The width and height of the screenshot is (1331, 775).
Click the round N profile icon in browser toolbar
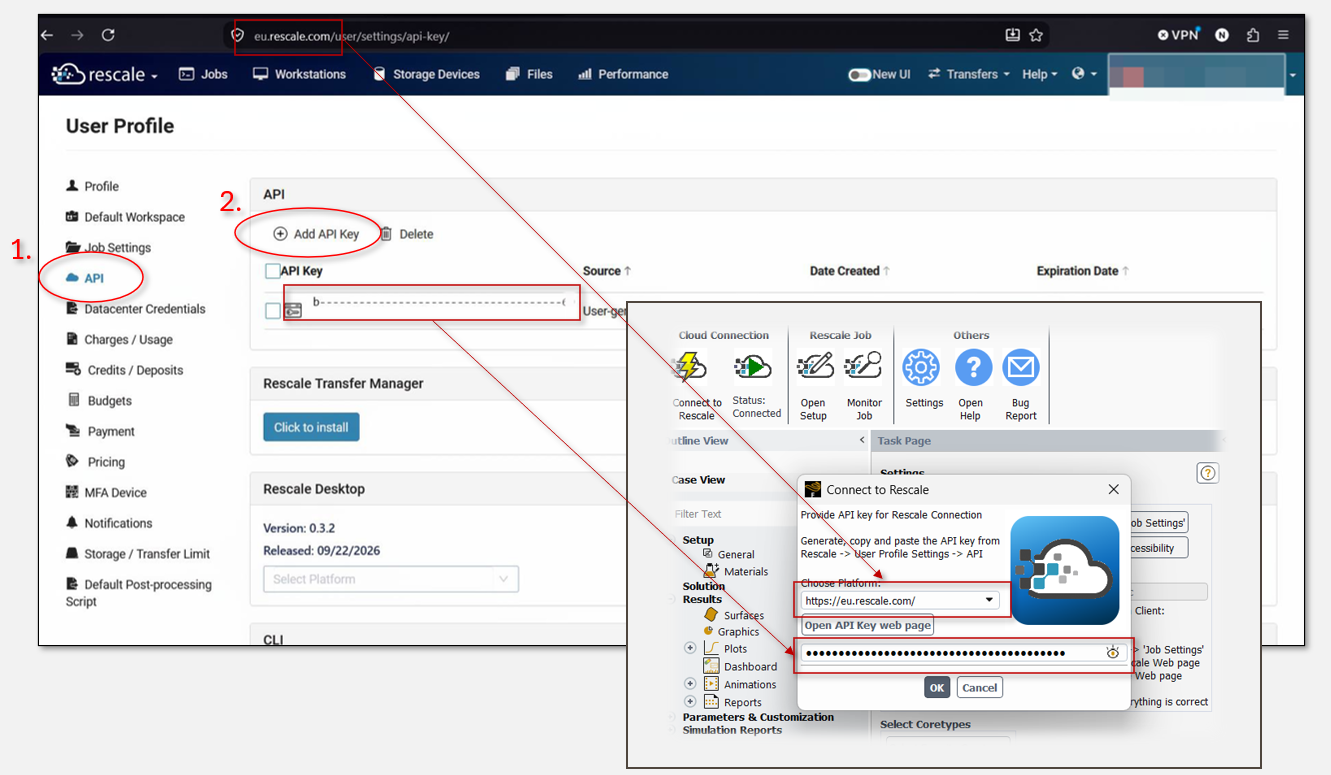coord(1222,35)
